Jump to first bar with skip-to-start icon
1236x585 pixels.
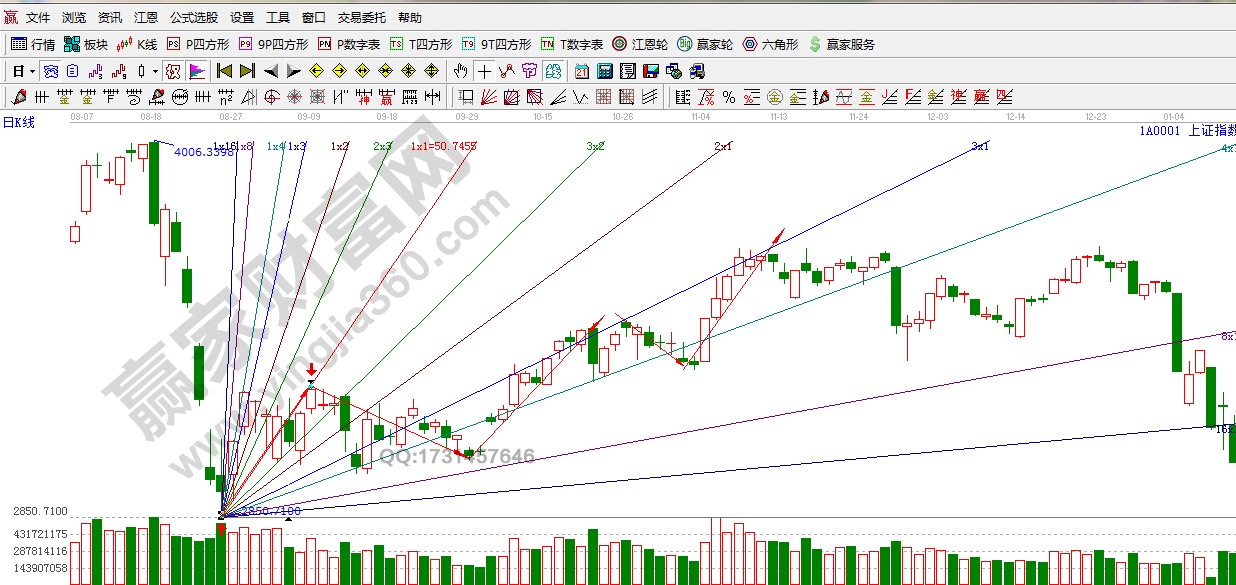[224, 71]
